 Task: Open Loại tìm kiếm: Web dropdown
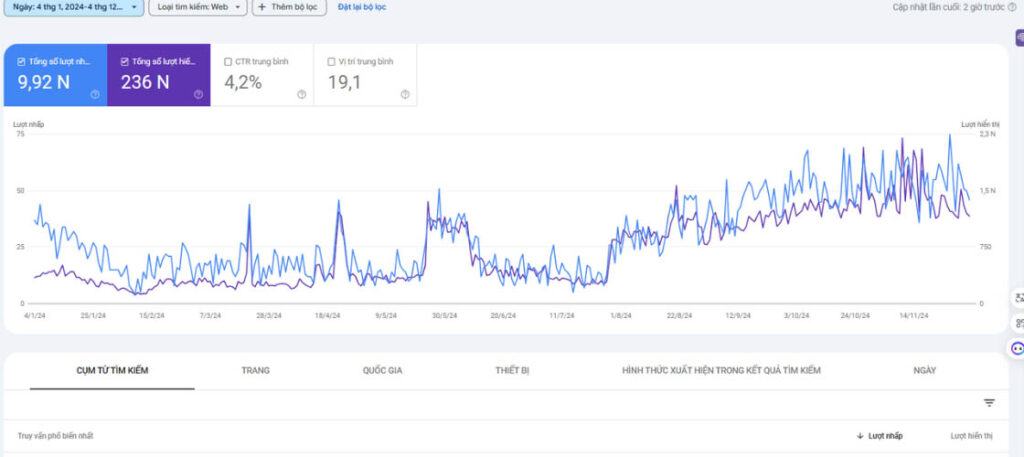click(198, 7)
